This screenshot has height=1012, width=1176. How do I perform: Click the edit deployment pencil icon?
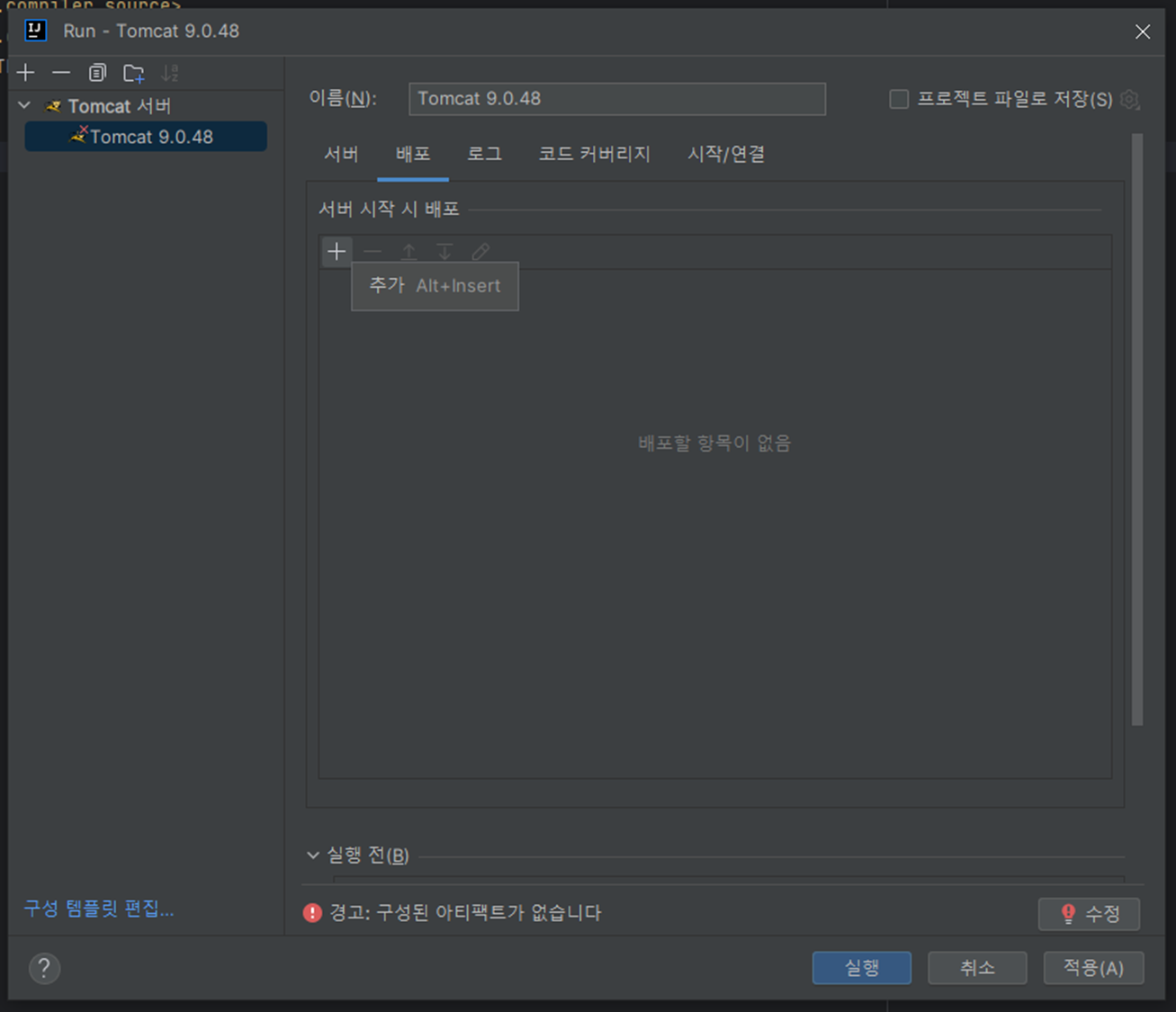[480, 252]
